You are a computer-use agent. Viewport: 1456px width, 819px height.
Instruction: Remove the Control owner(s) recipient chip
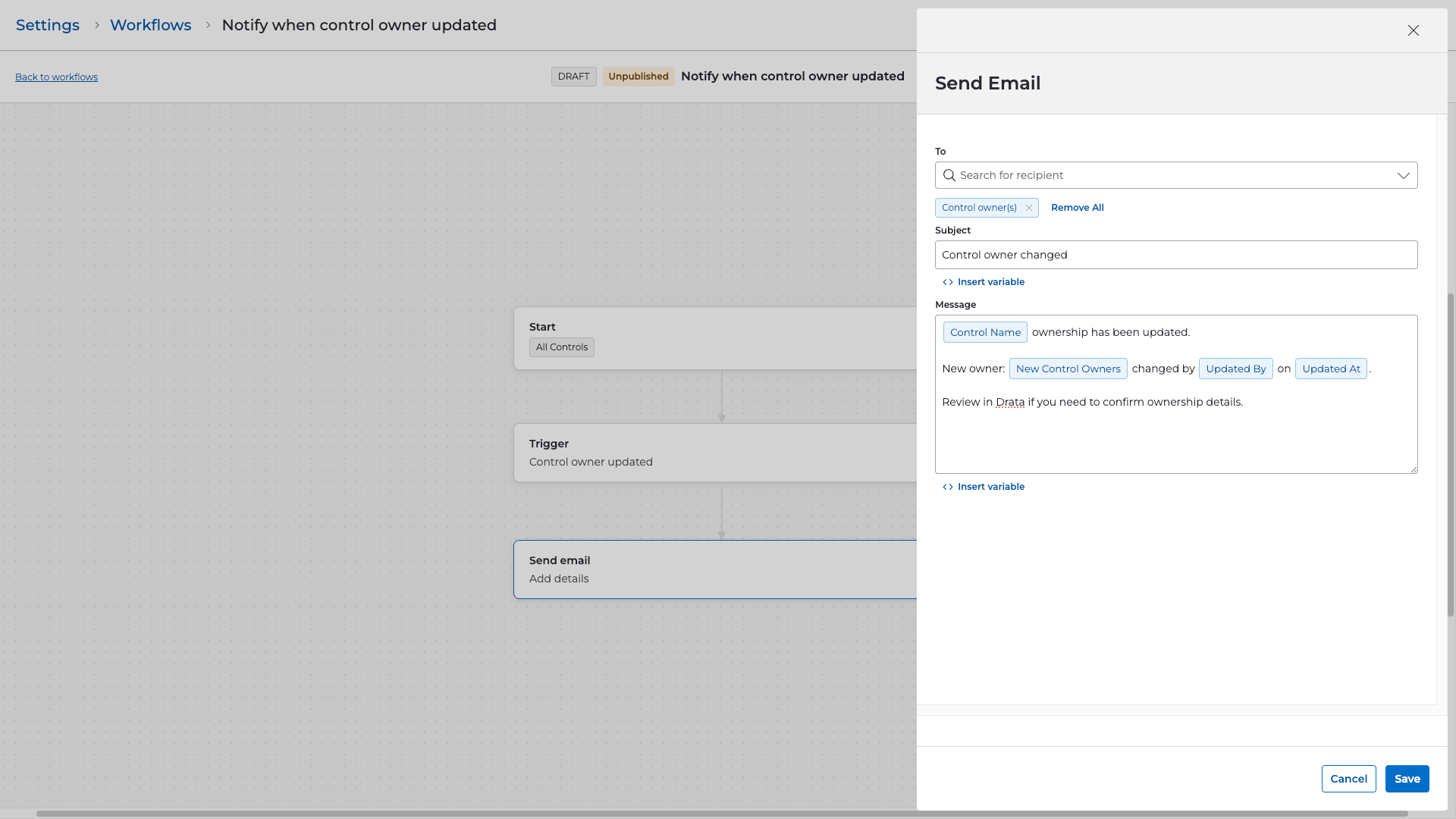click(1029, 208)
